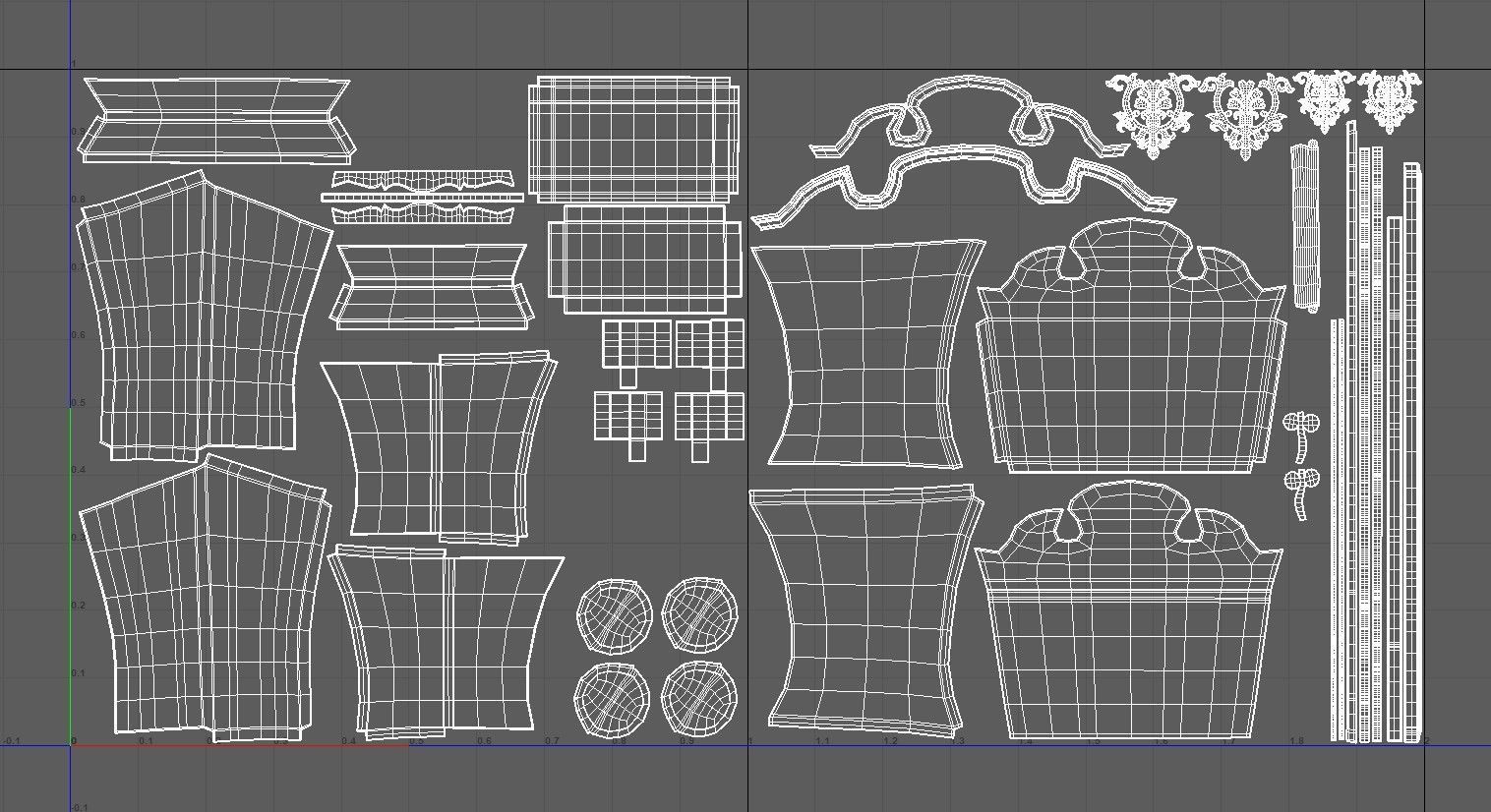
Task: Pick the lower, wider curved handle UV shell
Action: coord(964,185)
